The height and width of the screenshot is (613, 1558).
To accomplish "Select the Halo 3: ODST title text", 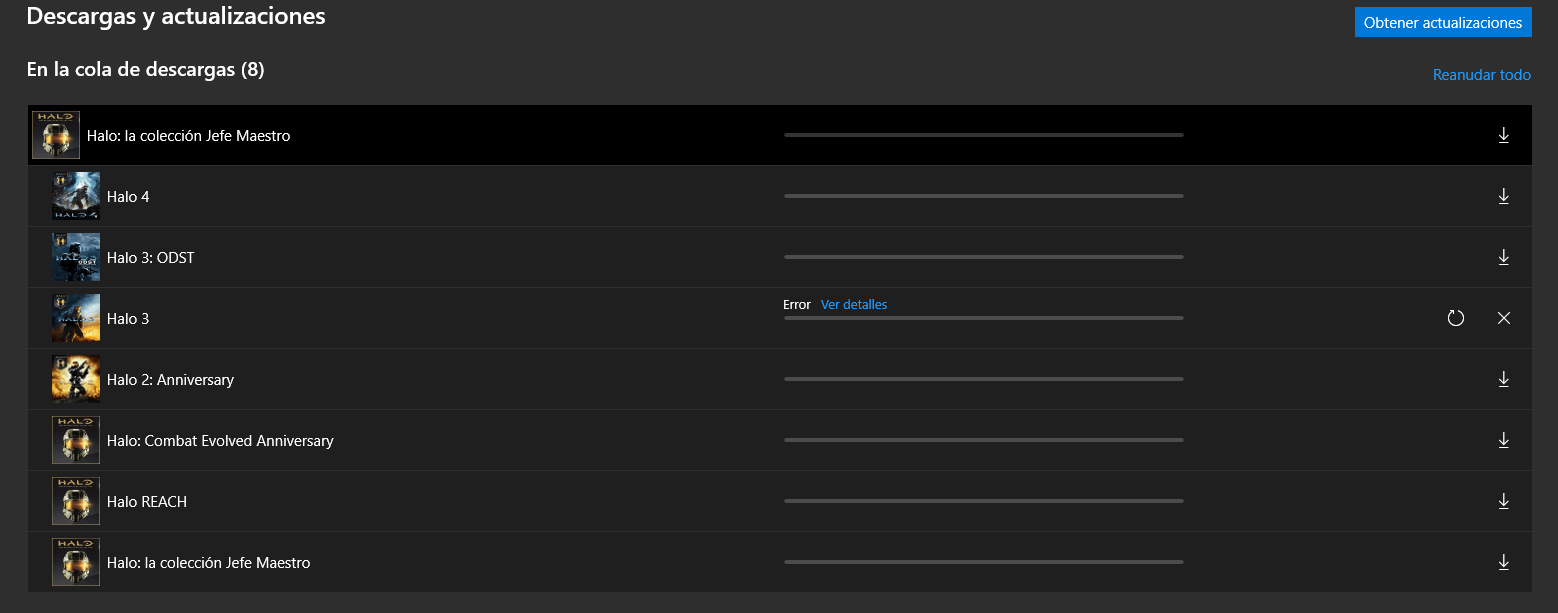I will (151, 258).
